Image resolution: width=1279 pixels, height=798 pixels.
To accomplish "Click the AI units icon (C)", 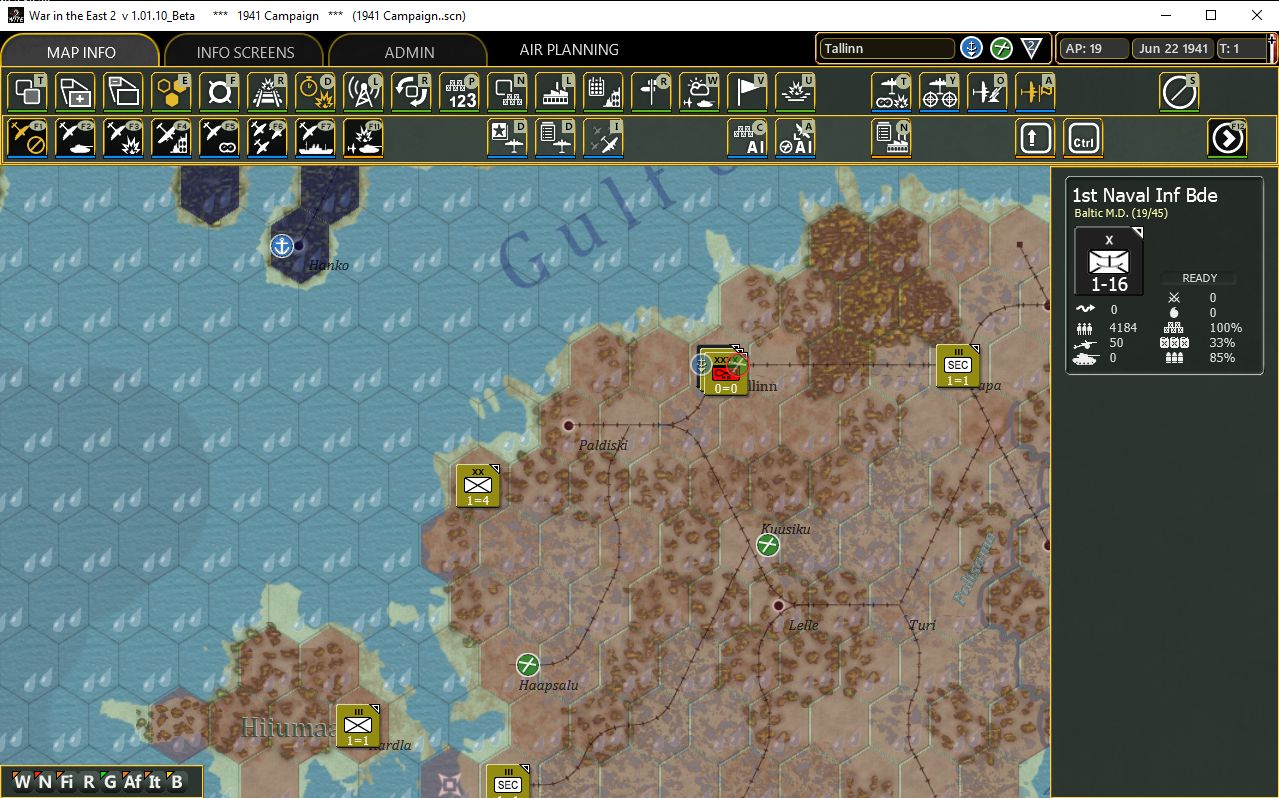I will click(747, 138).
